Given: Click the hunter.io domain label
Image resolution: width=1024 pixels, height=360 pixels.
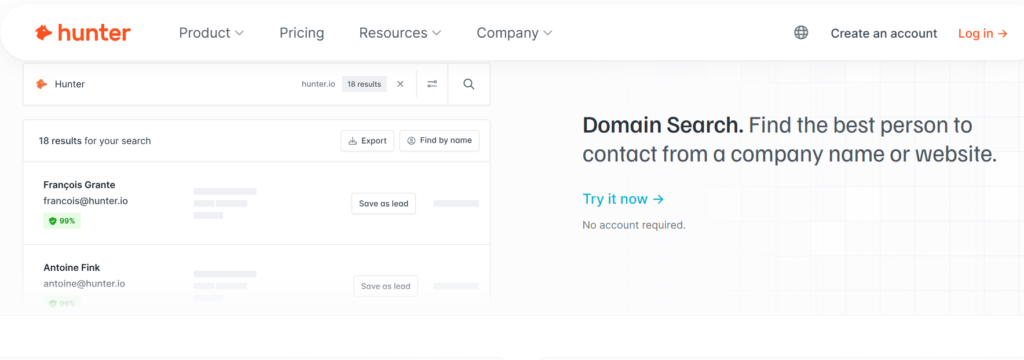Looking at the screenshot, I should [x=318, y=84].
